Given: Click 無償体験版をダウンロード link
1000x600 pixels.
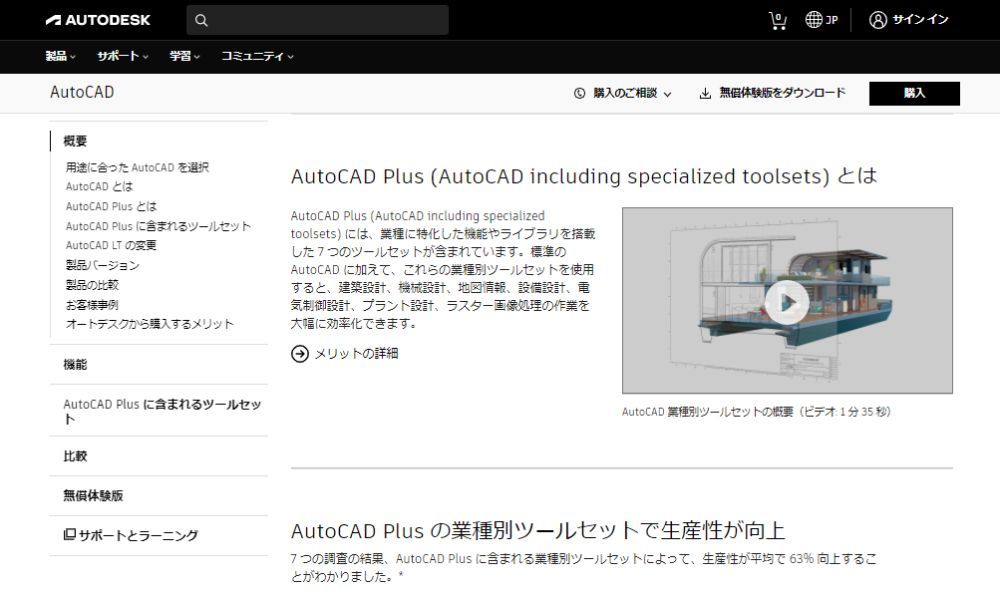Looking at the screenshot, I should click(783, 93).
